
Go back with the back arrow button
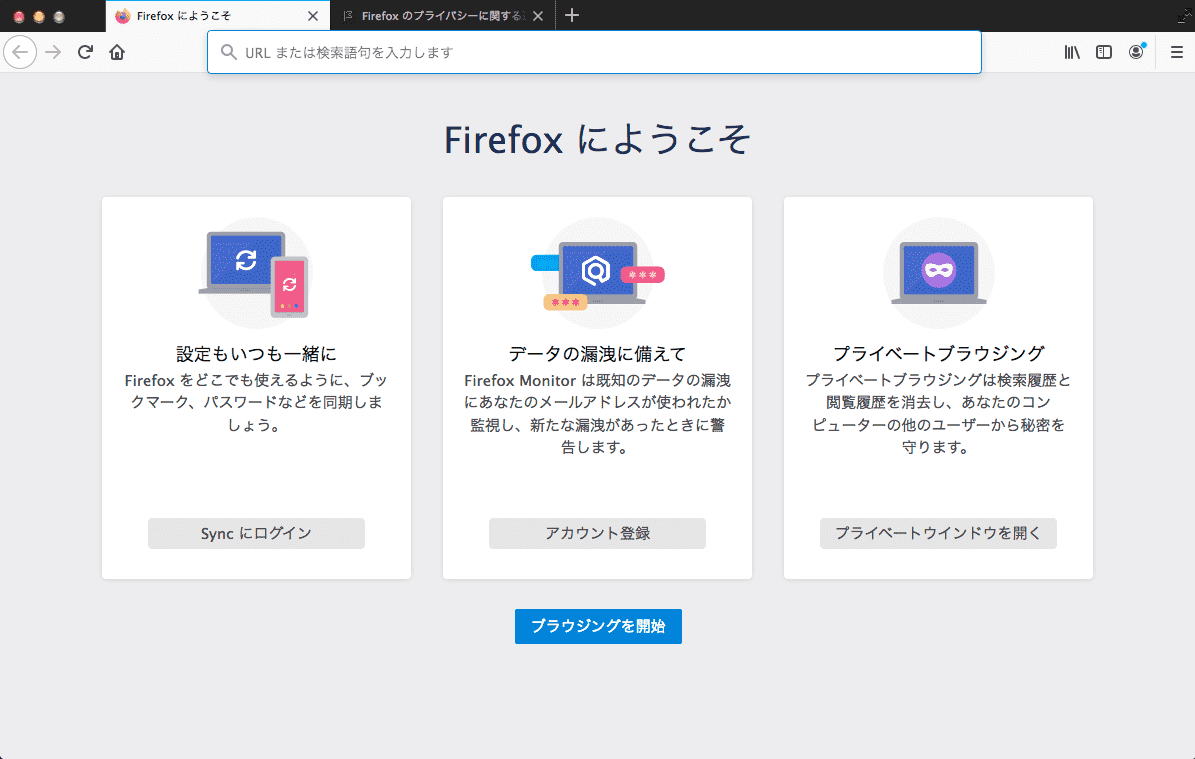tap(20, 52)
